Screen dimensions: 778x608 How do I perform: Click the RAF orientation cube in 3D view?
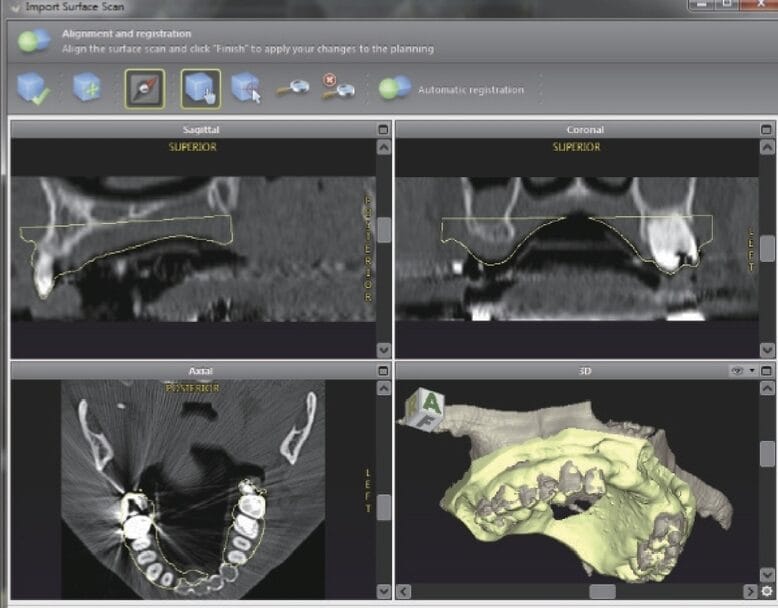[426, 410]
